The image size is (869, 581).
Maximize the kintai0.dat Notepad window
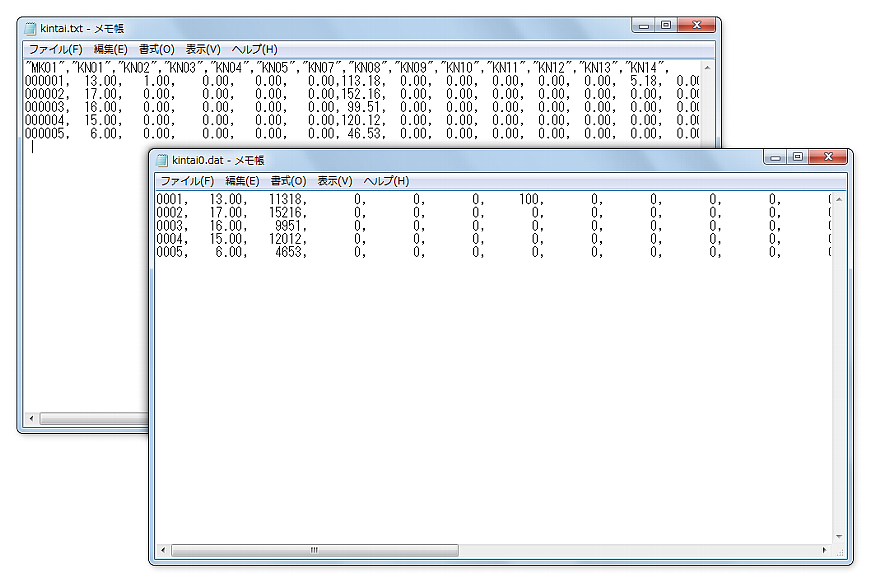[797, 157]
